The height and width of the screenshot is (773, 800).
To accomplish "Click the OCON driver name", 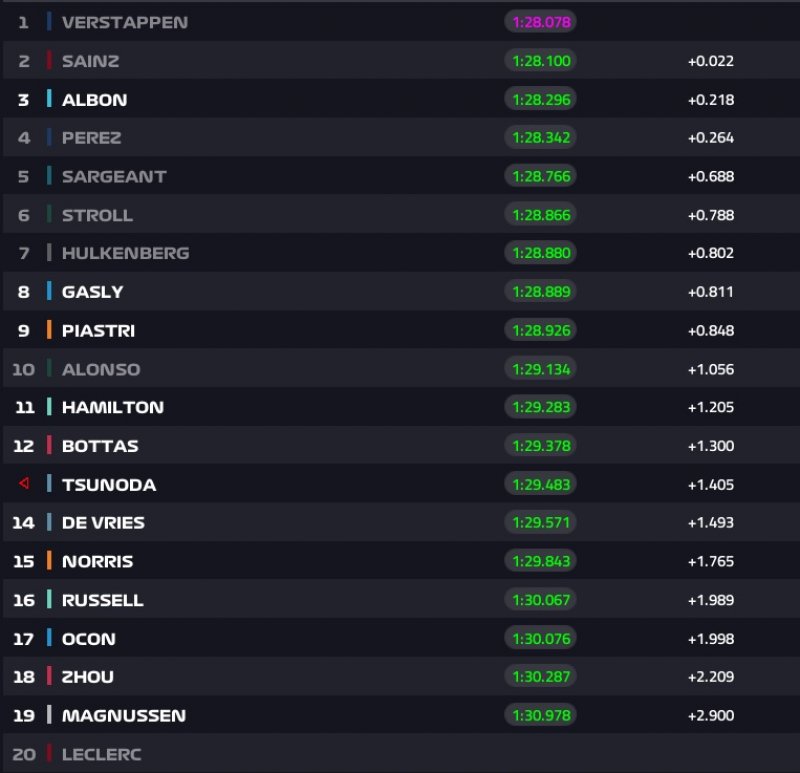I will 88,638.
